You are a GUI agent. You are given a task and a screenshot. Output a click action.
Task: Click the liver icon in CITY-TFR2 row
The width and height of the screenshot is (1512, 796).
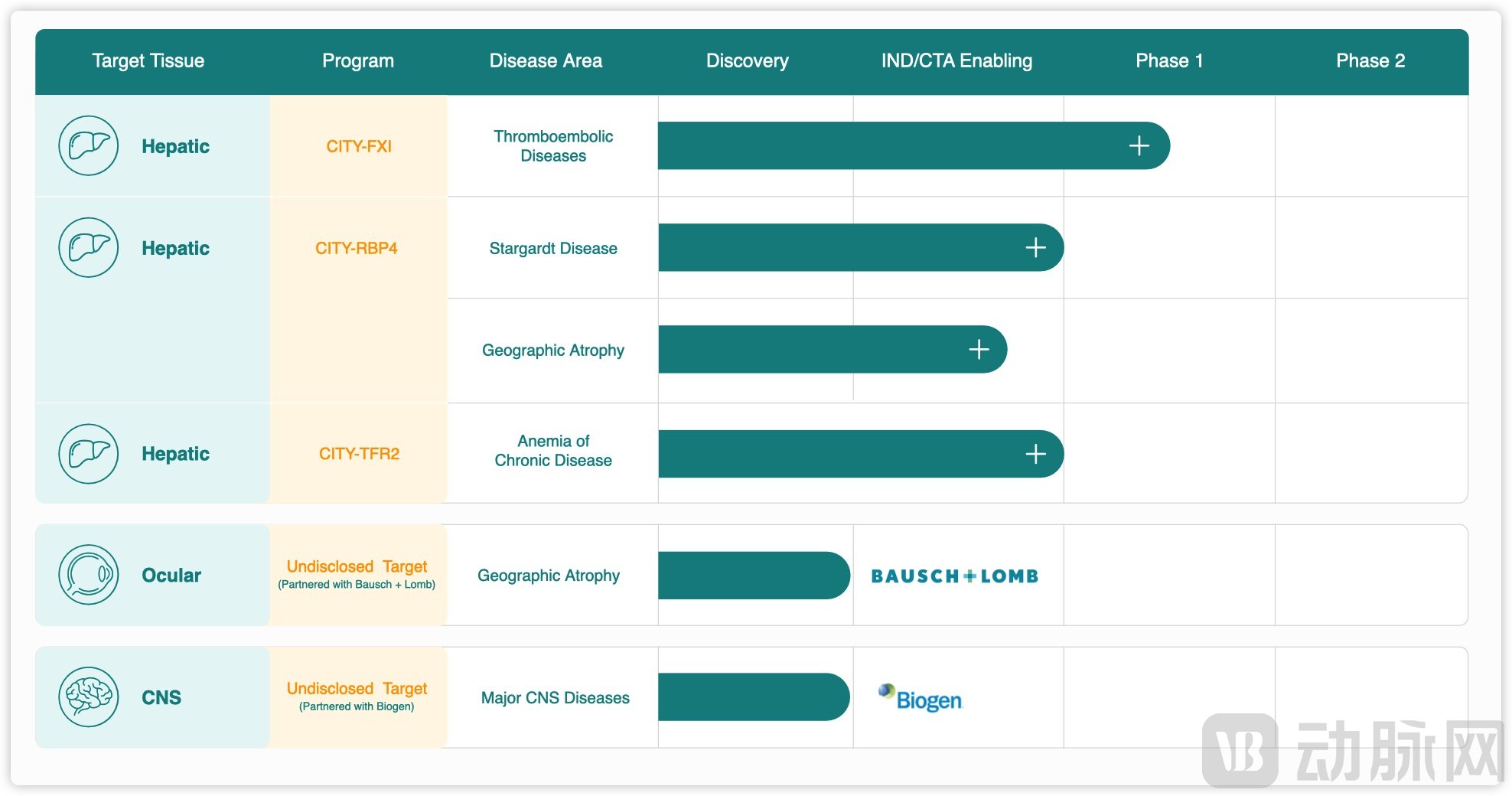89,454
